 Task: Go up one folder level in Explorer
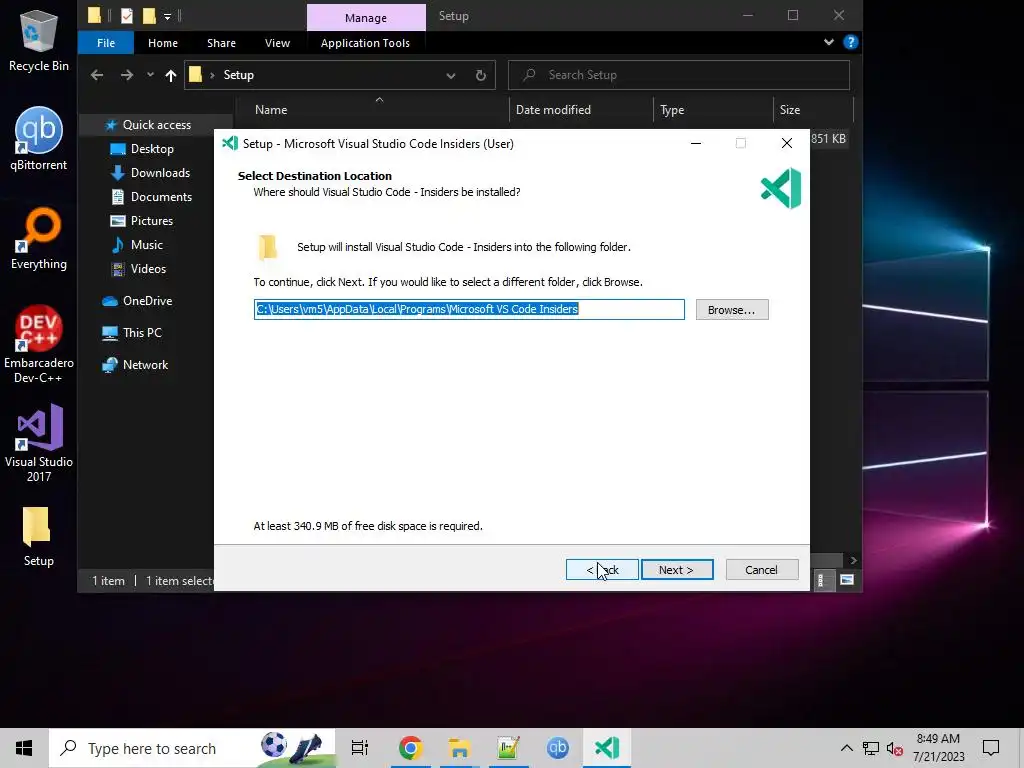(170, 75)
